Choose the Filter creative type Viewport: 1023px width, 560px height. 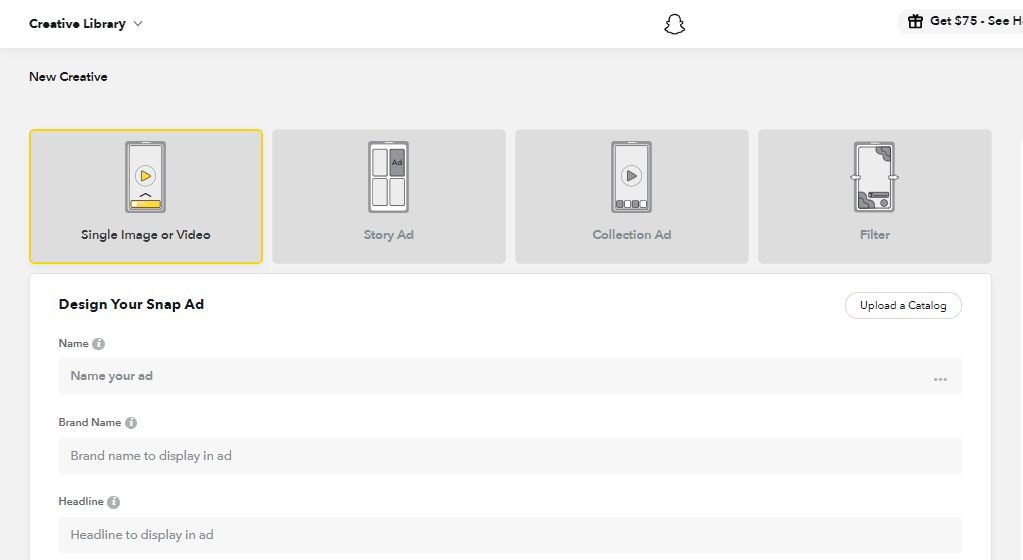[x=874, y=235]
